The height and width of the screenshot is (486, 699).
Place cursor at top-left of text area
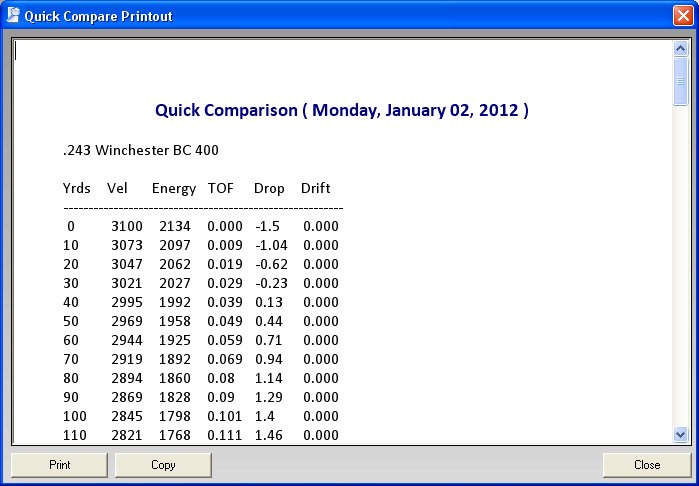(17, 50)
